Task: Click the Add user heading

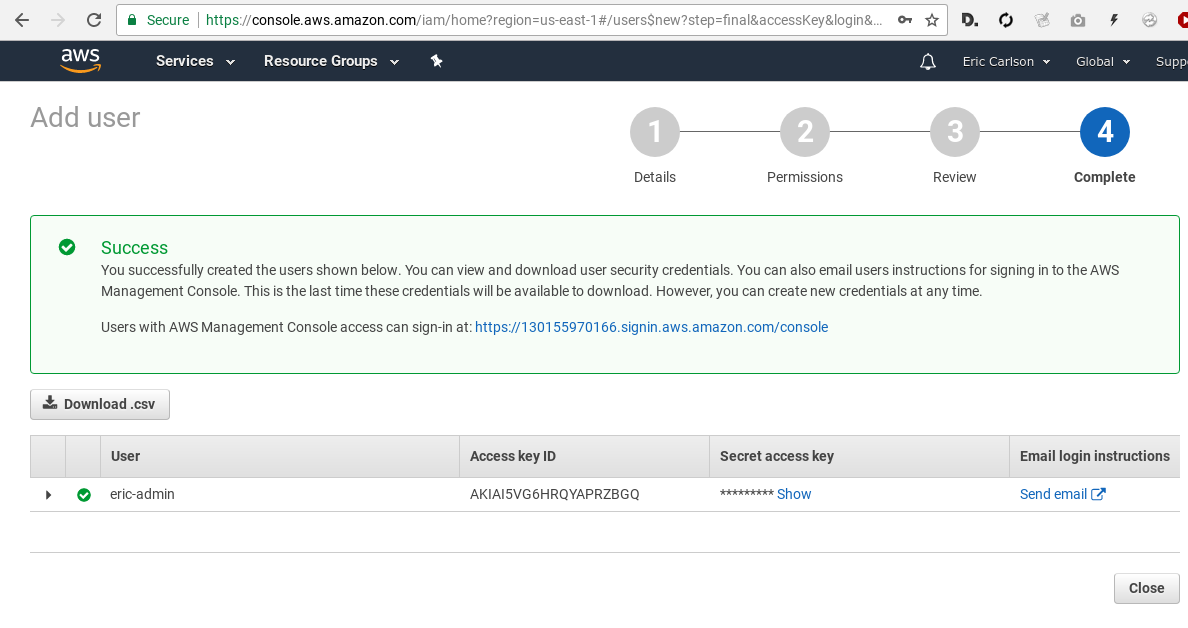Action: coord(86,118)
